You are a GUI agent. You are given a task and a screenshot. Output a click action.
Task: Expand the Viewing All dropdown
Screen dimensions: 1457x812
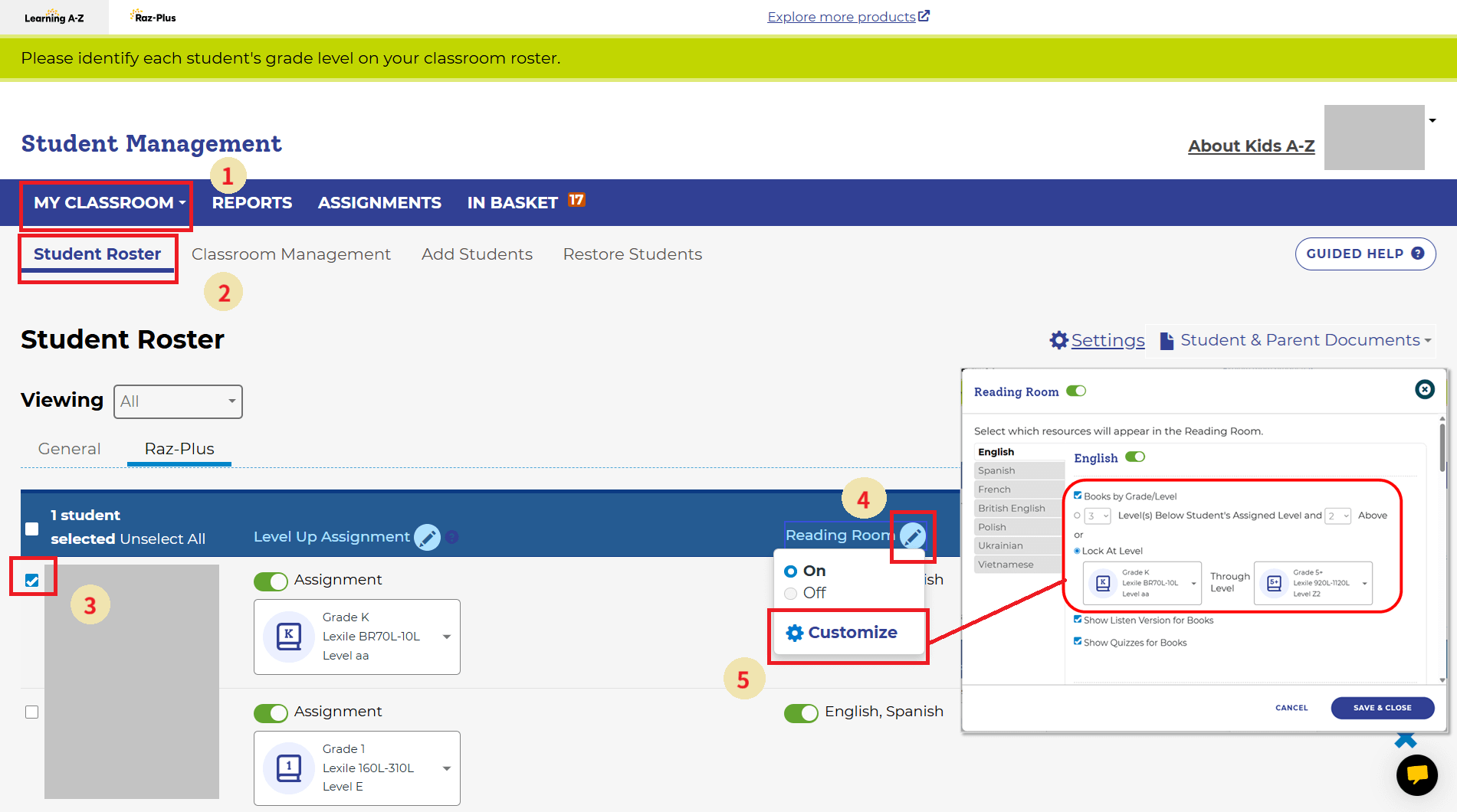(x=178, y=401)
